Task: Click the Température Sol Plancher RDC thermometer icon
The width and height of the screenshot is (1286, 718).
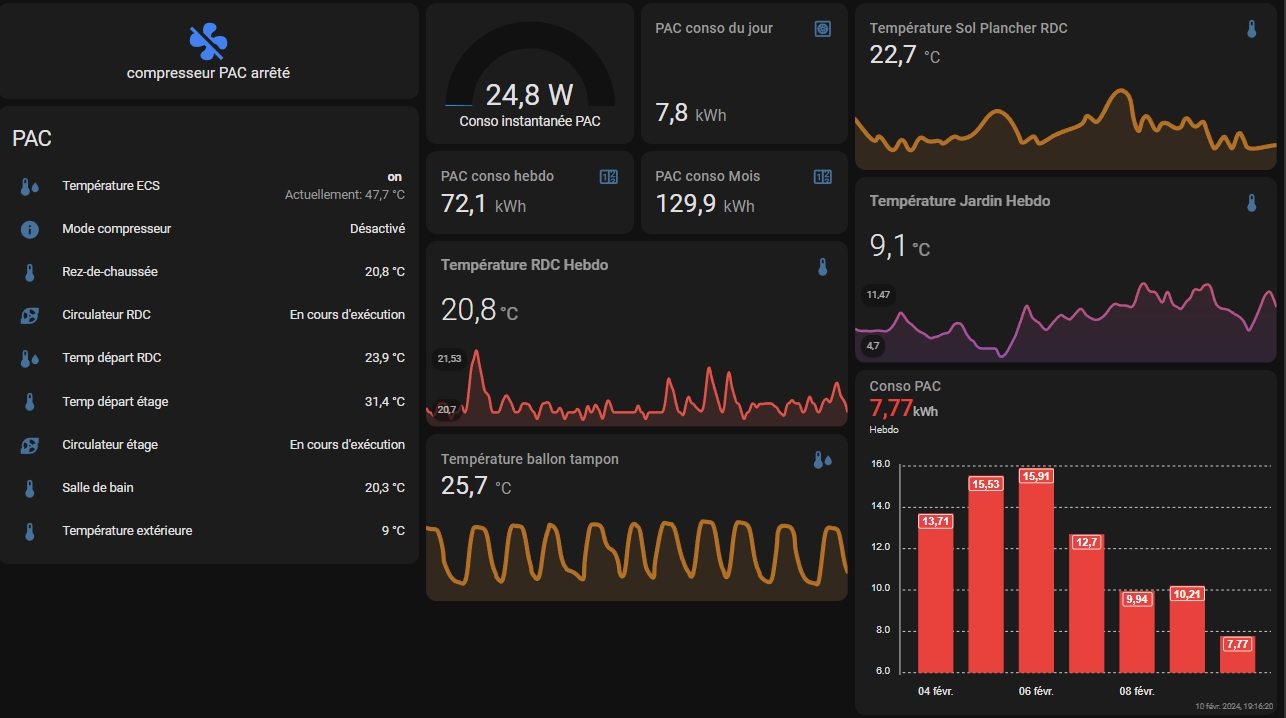Action: click(1252, 29)
